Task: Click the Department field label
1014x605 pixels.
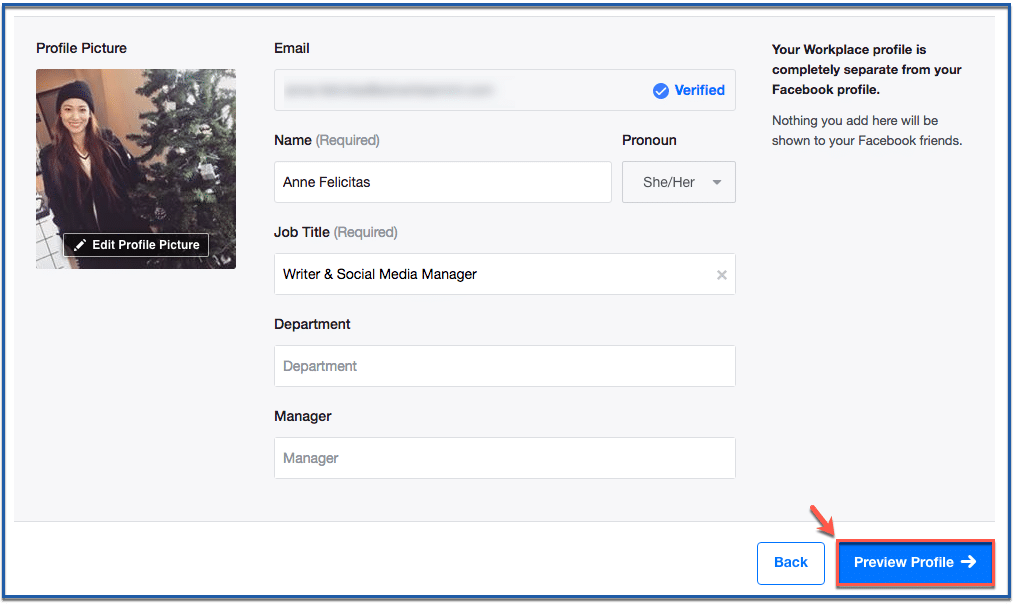Action: (x=312, y=324)
